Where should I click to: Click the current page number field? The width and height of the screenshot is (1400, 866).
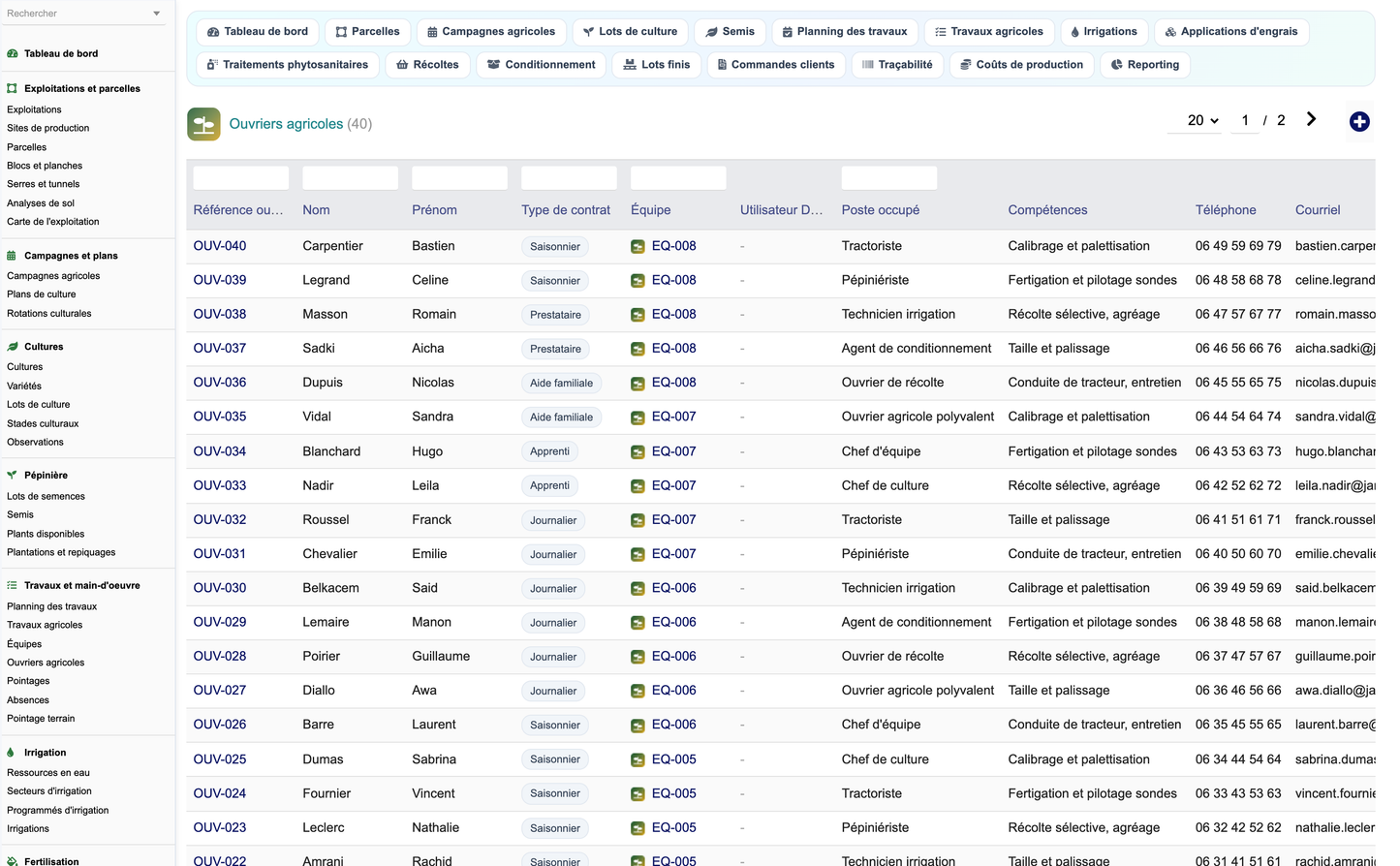click(1245, 120)
